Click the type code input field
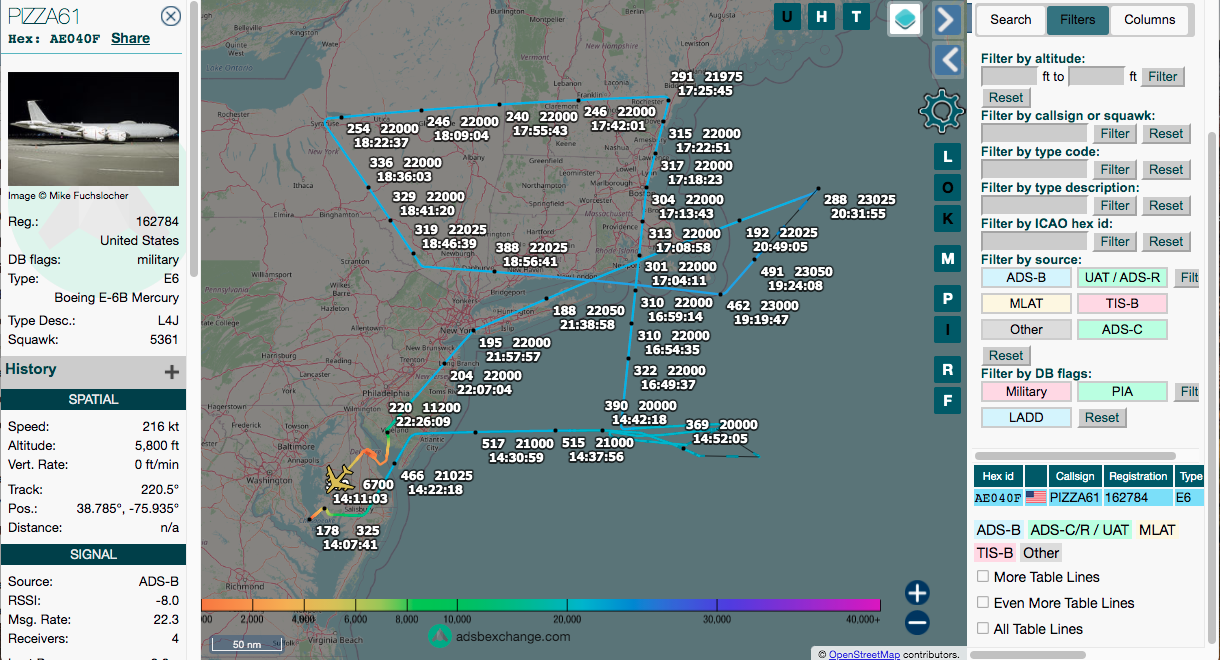This screenshot has width=1220, height=660. [x=1034, y=170]
